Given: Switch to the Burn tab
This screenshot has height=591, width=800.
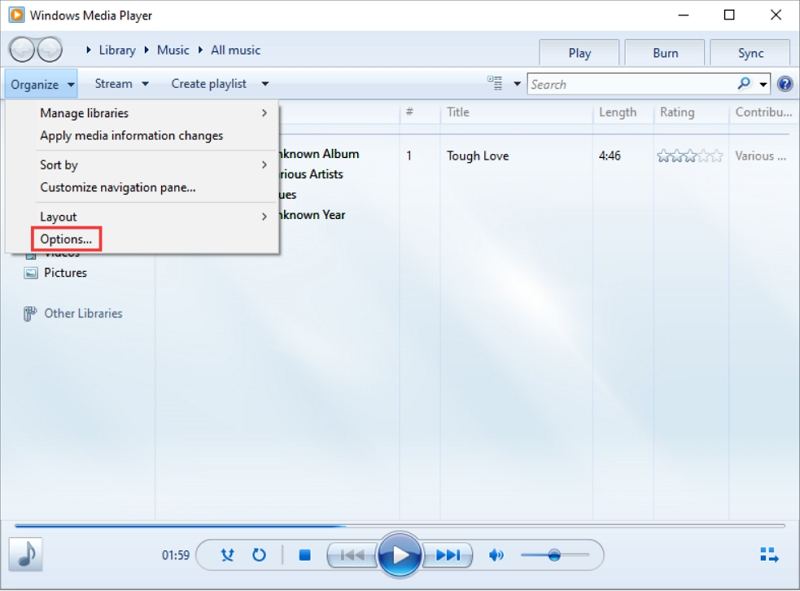Looking at the screenshot, I should [x=665, y=52].
